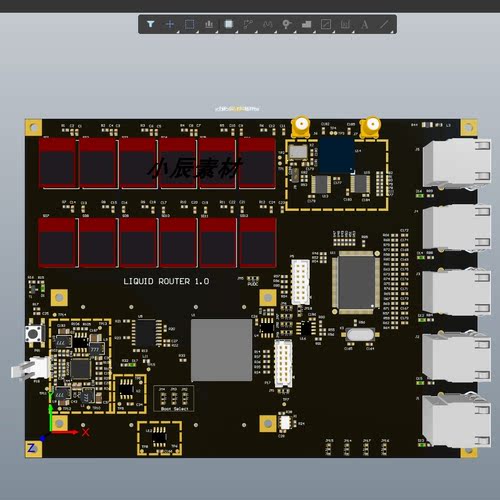Click the bottom RJ45 Ethernet jack
Image resolution: width=500 pixels, height=500 pixels.
(x=457, y=421)
